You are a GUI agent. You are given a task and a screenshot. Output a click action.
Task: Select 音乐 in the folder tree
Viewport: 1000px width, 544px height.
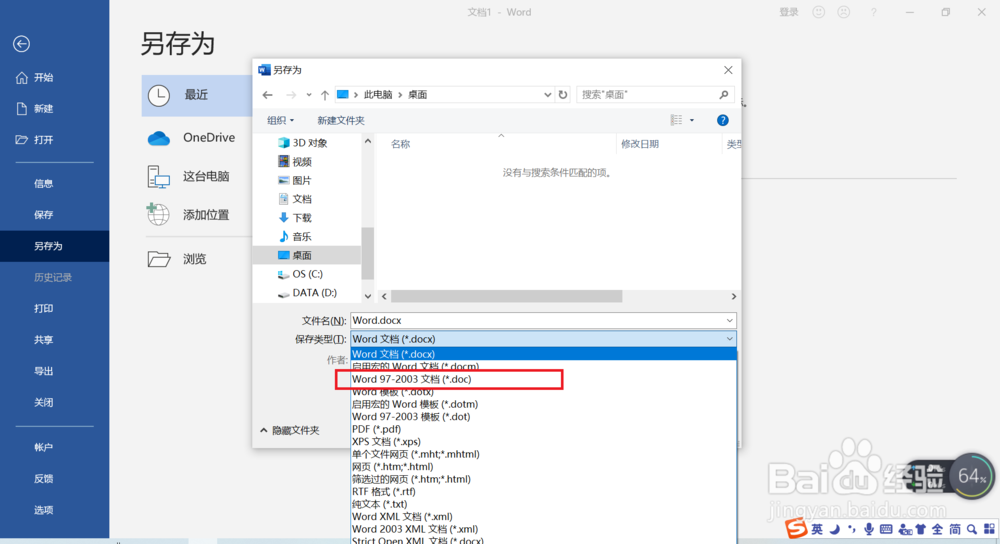[x=295, y=237]
